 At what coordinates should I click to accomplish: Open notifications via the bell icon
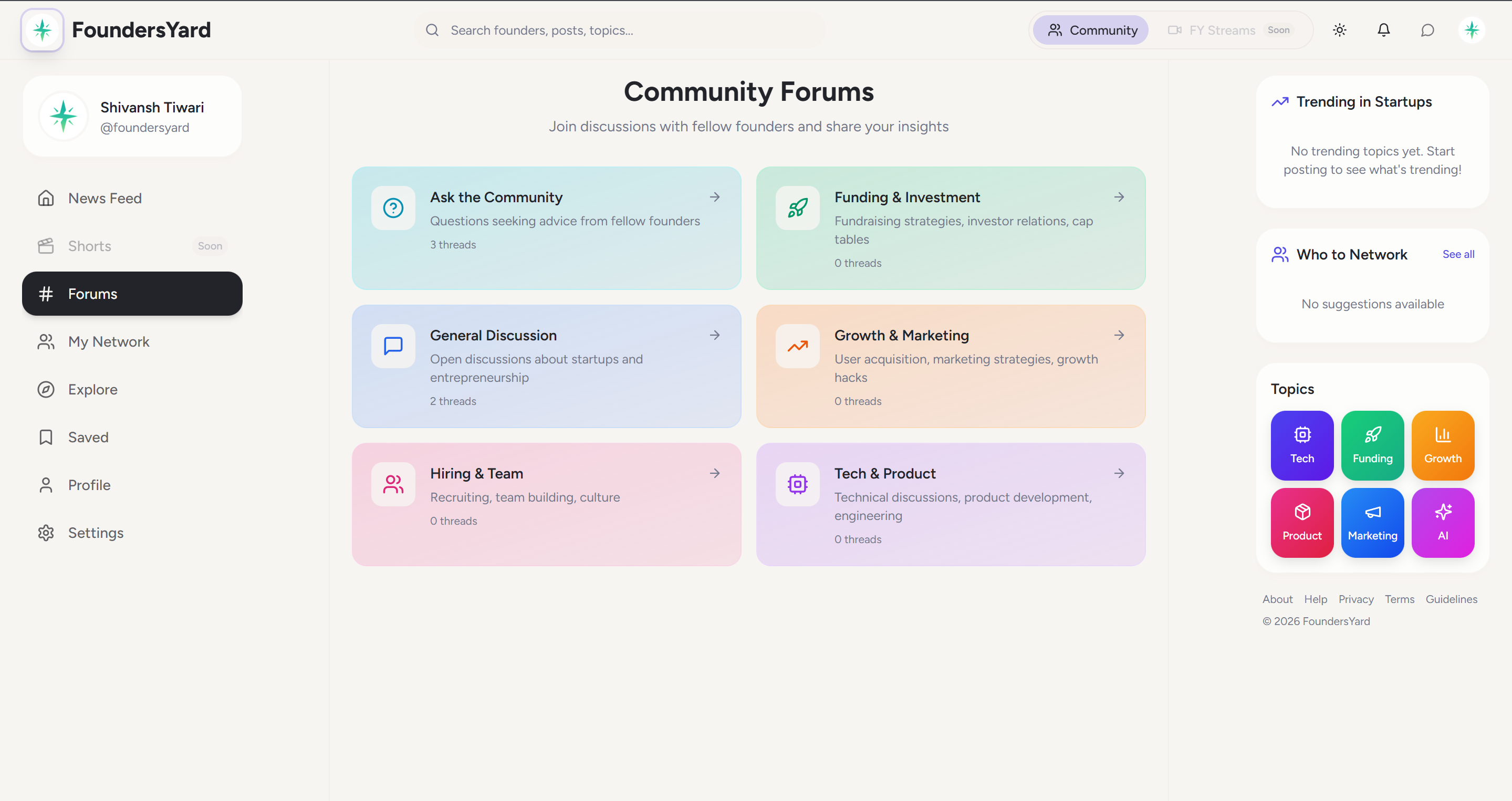click(1383, 30)
